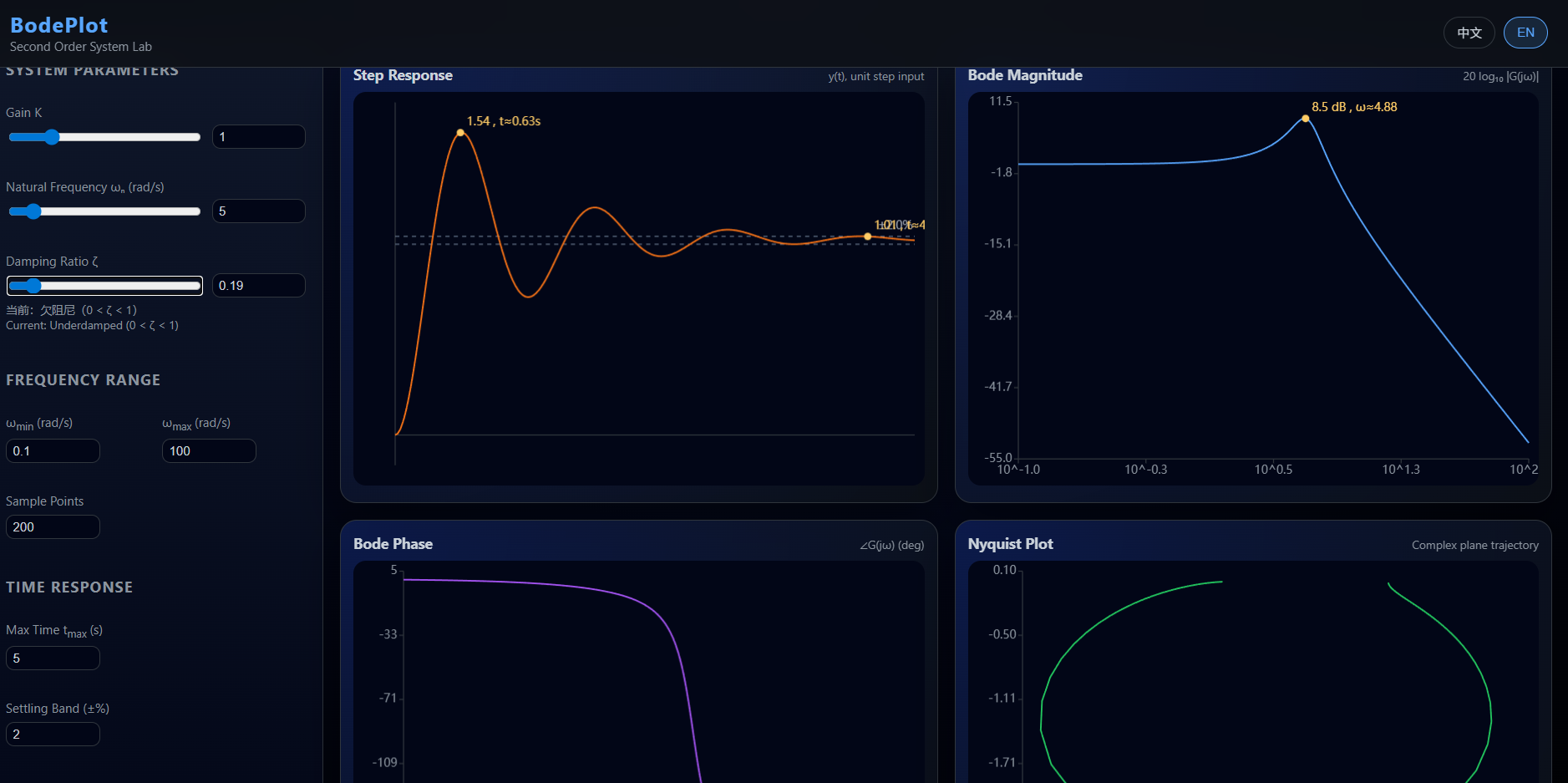Click the BodePlot header title

(58, 25)
